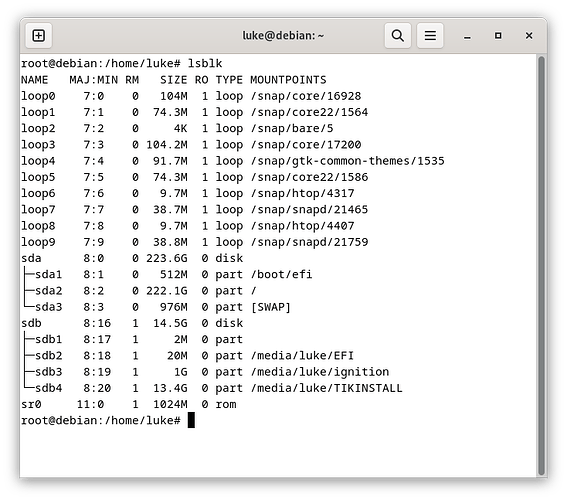Click the /media/luke/ignition mount point
Screen dimensions: 567x500
pyautogui.click(x=320, y=372)
